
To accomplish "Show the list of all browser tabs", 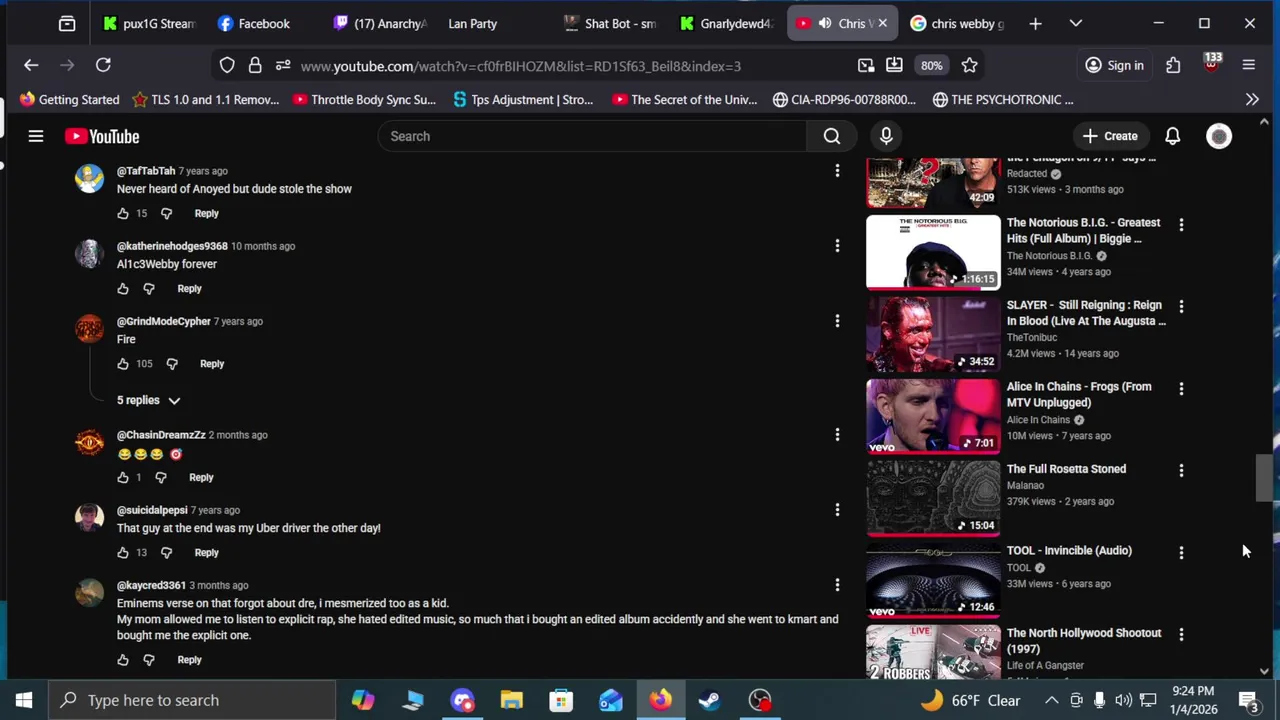I will [x=1076, y=23].
